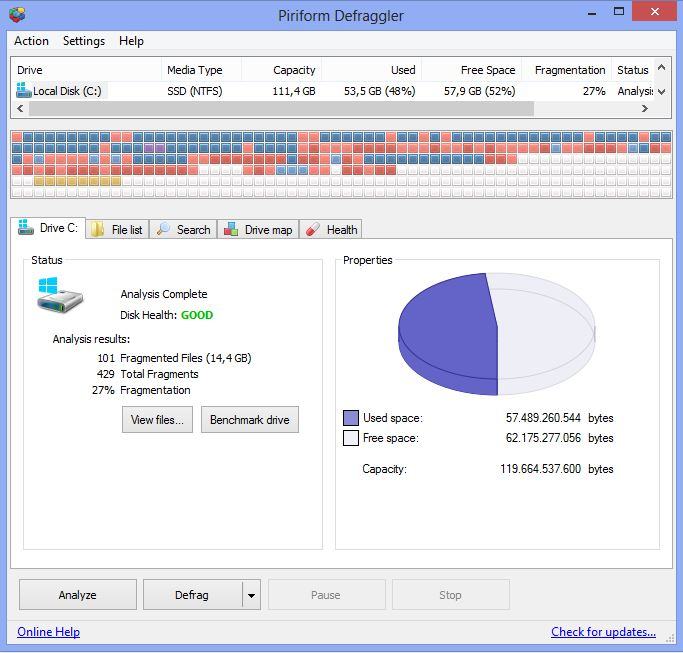This screenshot has height=653, width=683.
Task: Click the Status column header
Action: (x=632, y=70)
